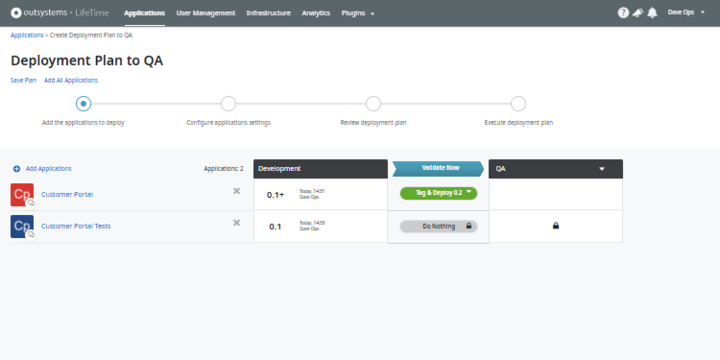Click version 0.1 of Customer Portal Tests
Screen dimensions: 720x360
275,227
